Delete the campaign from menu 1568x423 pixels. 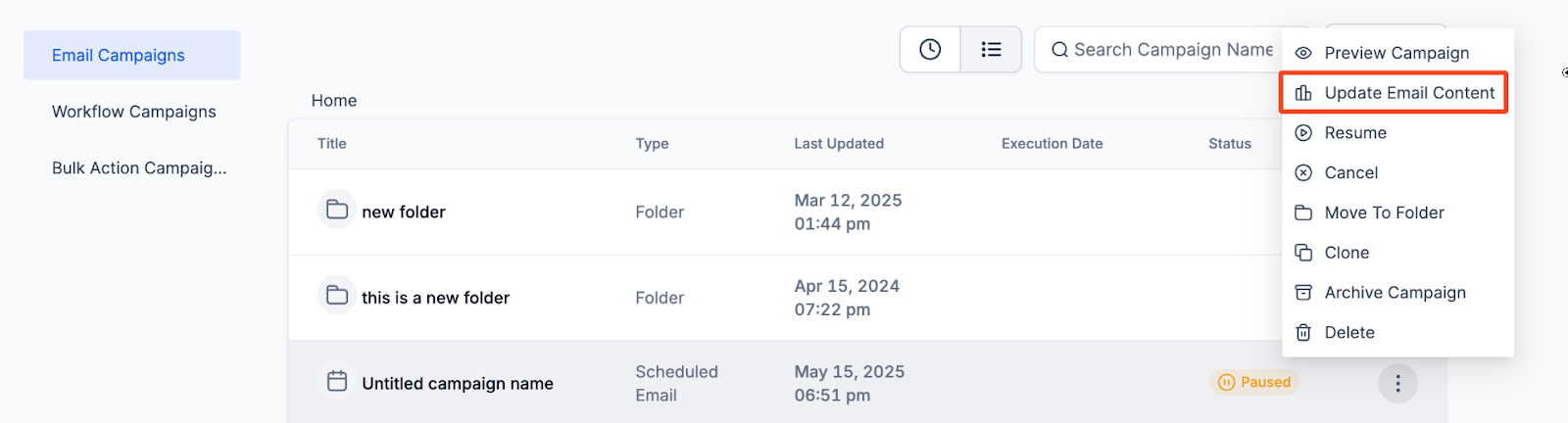[1348, 333]
